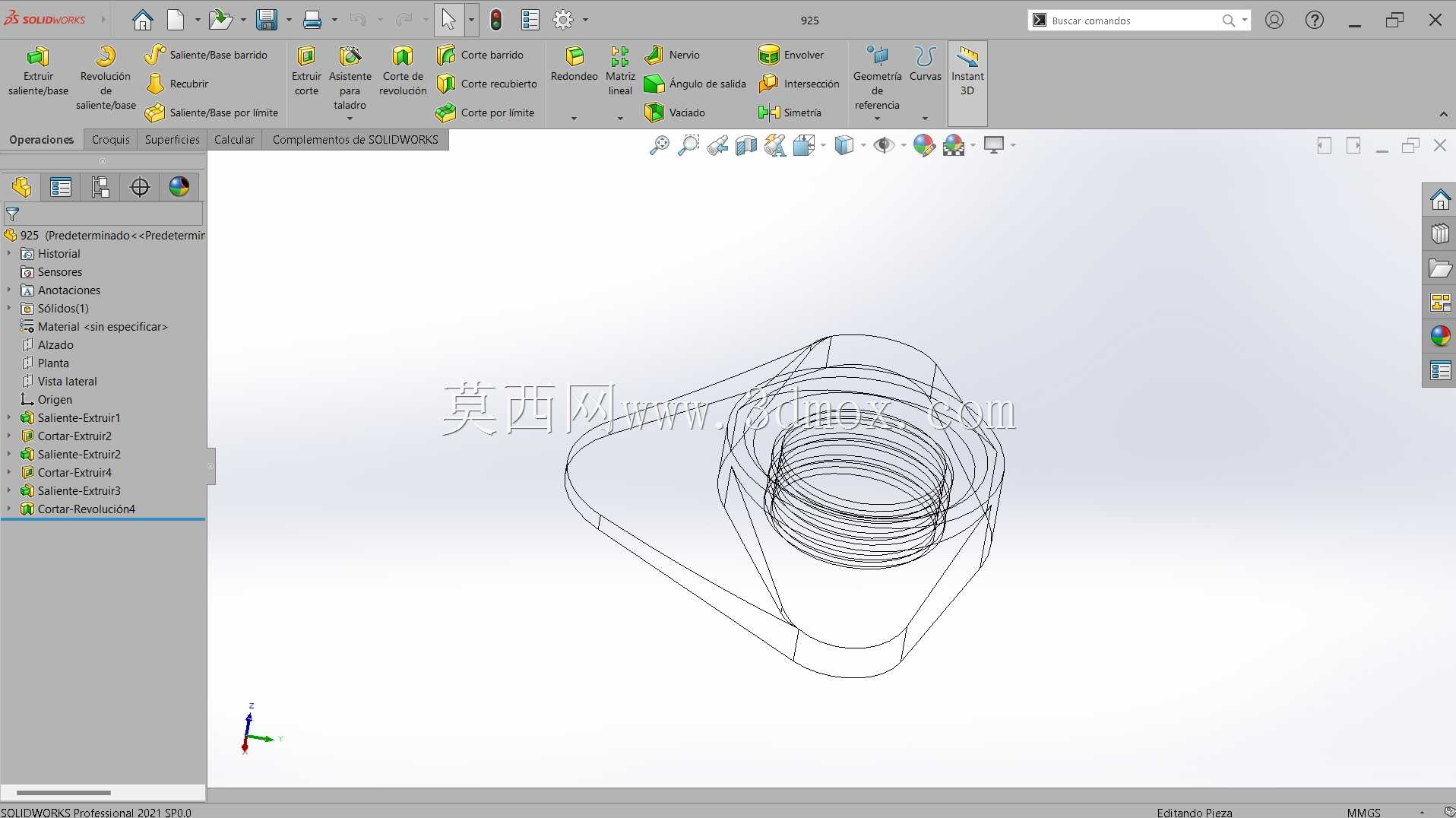Click the Recubrir feature
The image size is (1456, 818).
[x=177, y=84]
